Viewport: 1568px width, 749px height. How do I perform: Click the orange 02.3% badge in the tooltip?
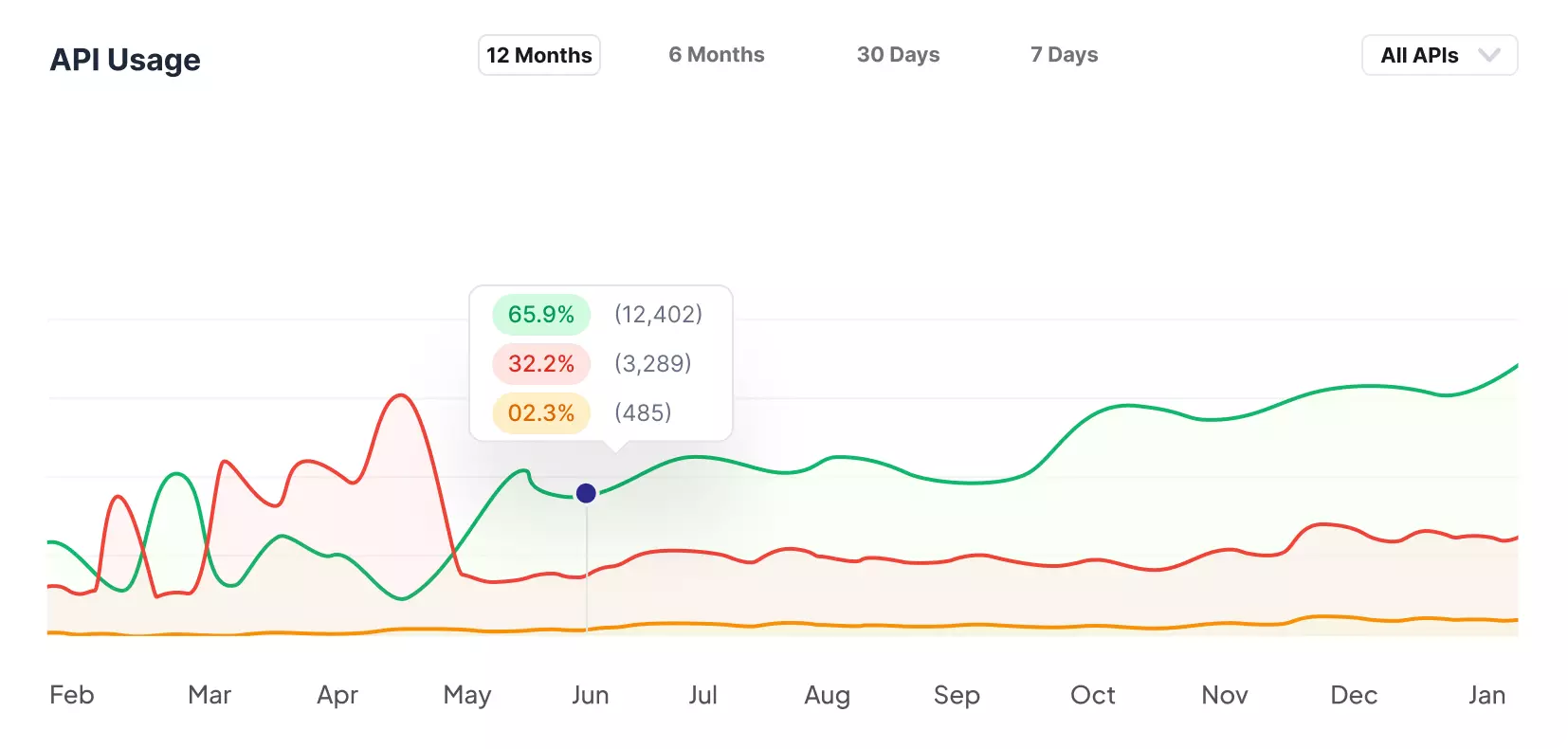click(540, 413)
